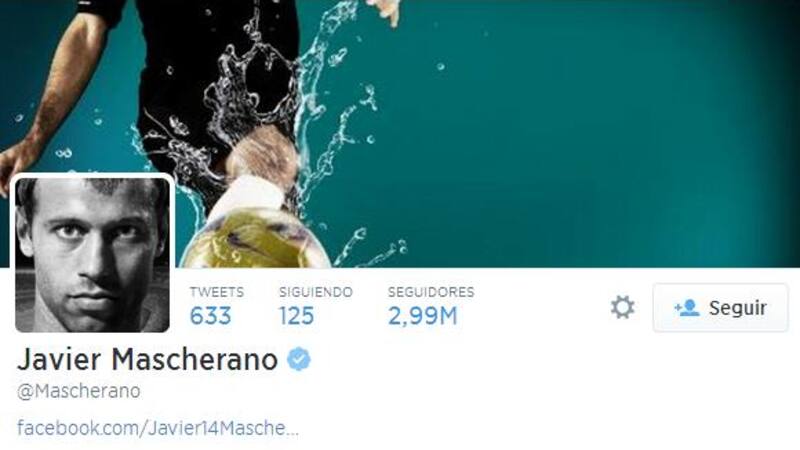Select the SEGUIDORES tab label
Viewport: 800px width, 450px height.
[x=431, y=292]
